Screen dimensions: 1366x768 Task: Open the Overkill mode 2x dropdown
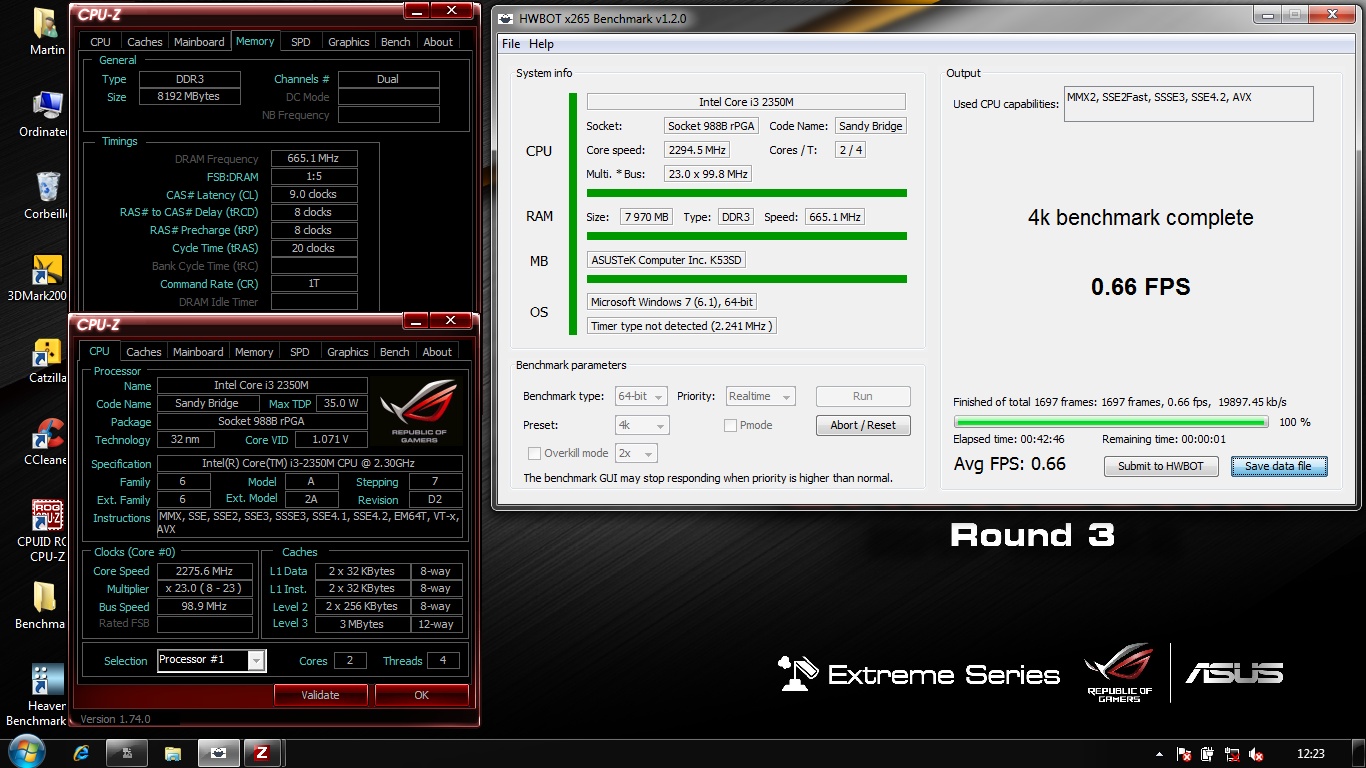(x=635, y=453)
